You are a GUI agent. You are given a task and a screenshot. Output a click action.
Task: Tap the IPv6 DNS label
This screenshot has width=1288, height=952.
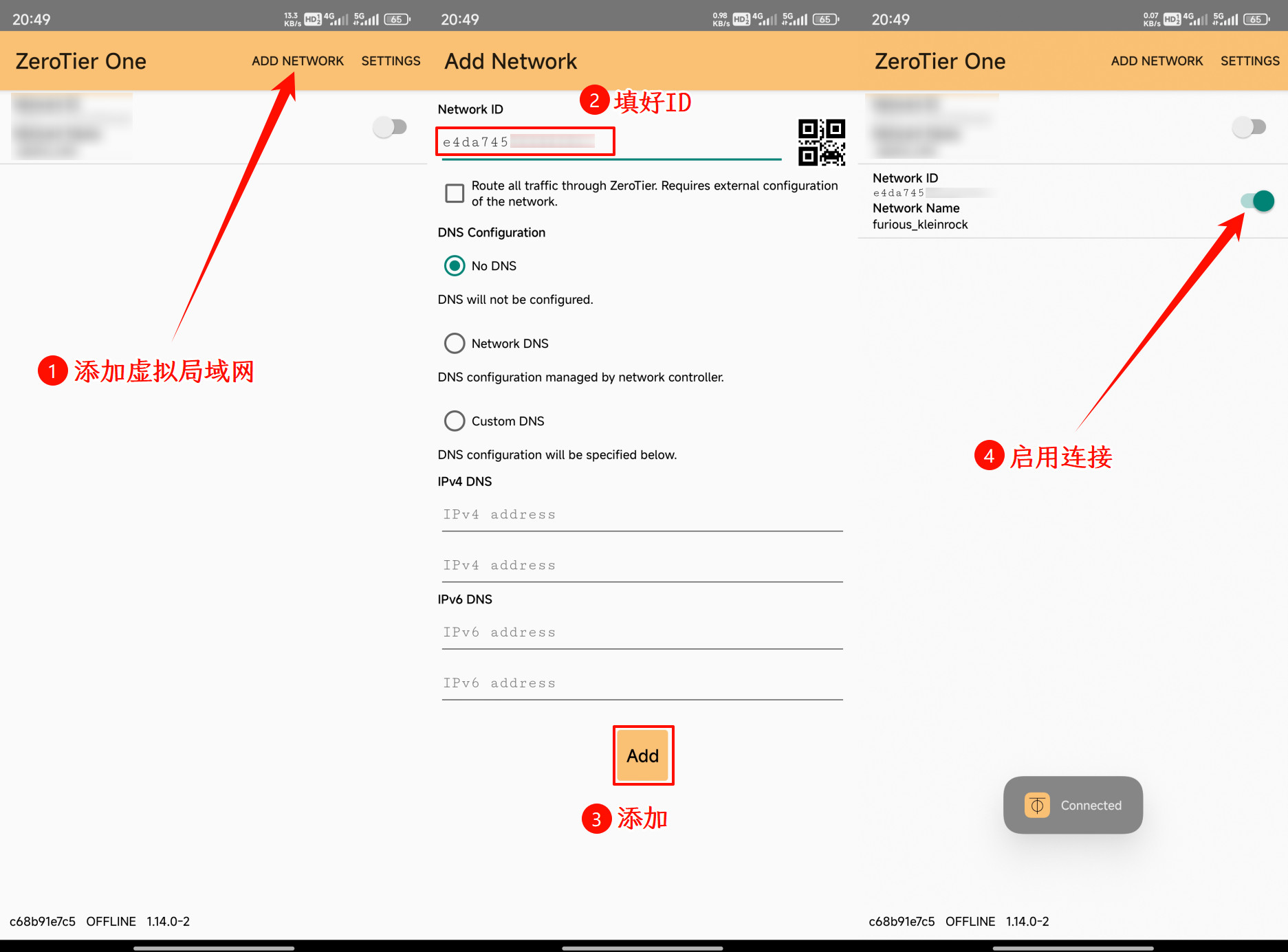[465, 599]
